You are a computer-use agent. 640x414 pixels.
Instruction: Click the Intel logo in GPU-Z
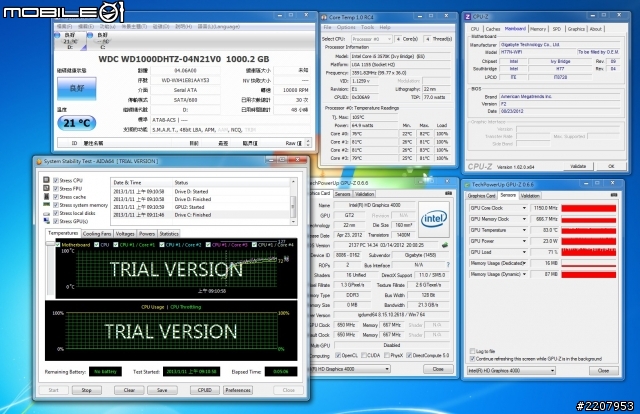pos(433,219)
